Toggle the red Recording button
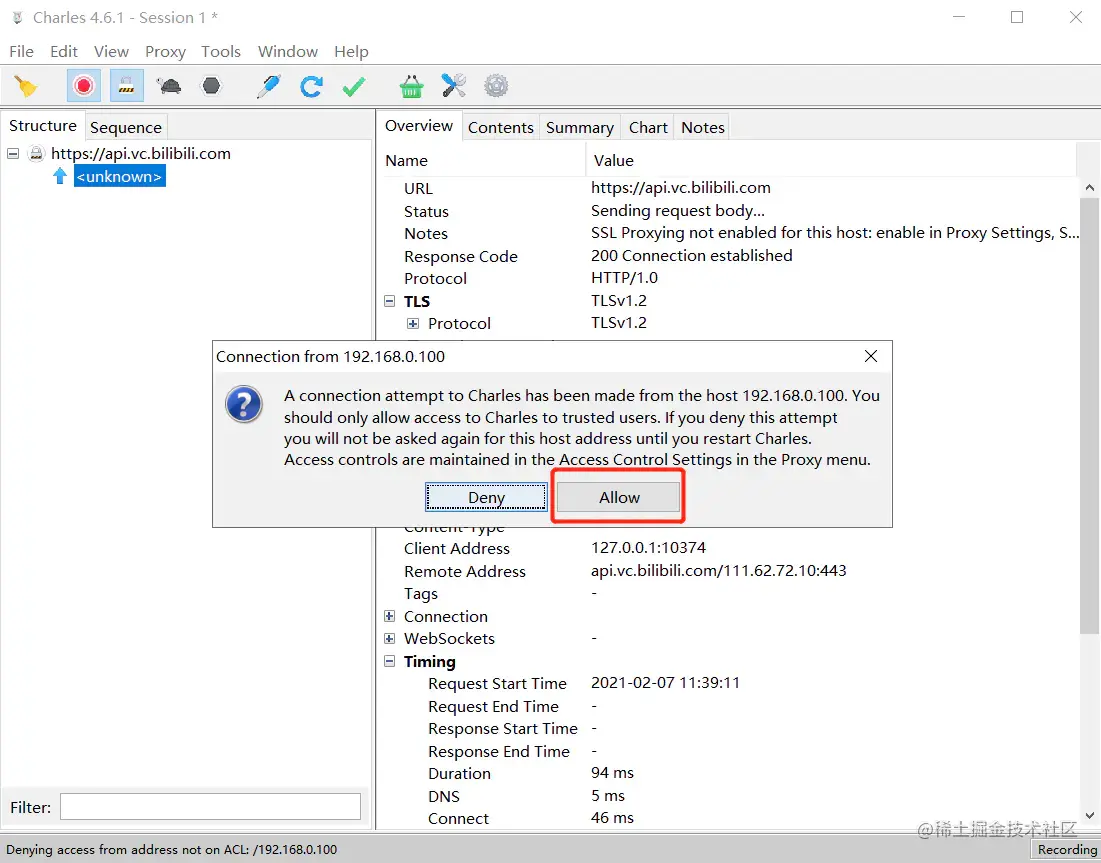 click(84, 86)
